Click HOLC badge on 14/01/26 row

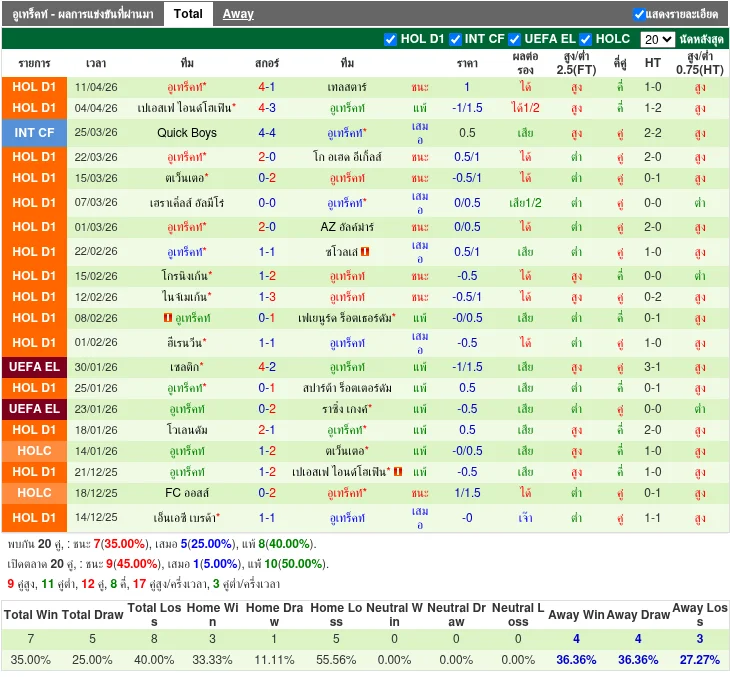tap(35, 451)
